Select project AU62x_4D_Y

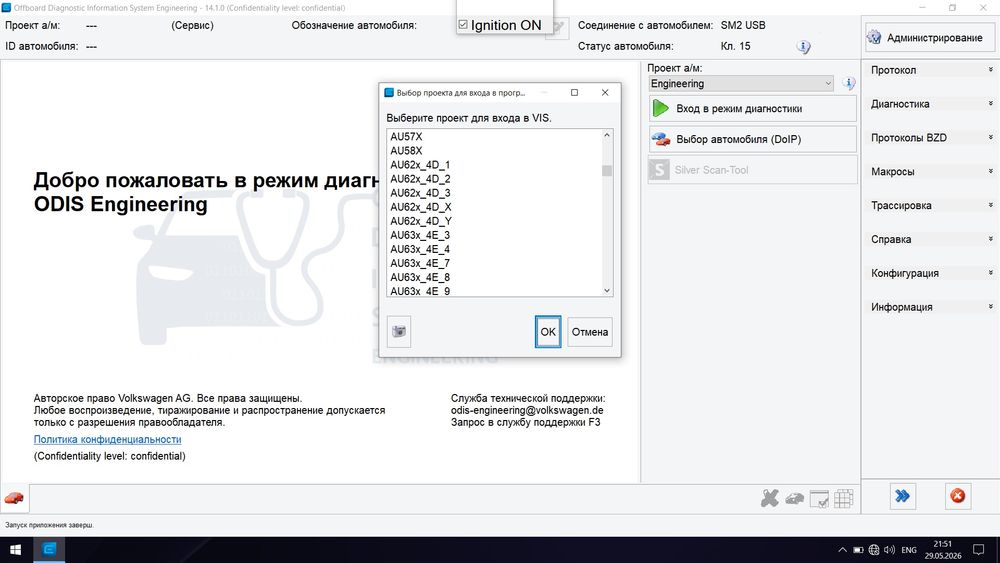[421, 221]
